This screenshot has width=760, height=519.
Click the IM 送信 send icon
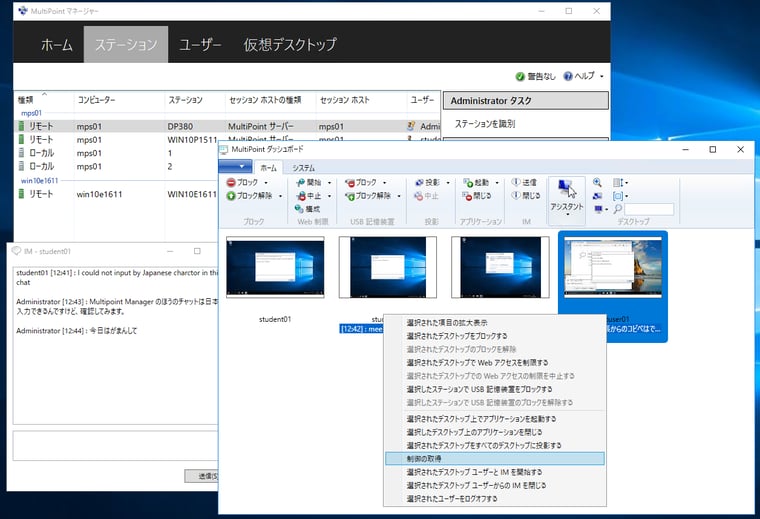(517, 183)
